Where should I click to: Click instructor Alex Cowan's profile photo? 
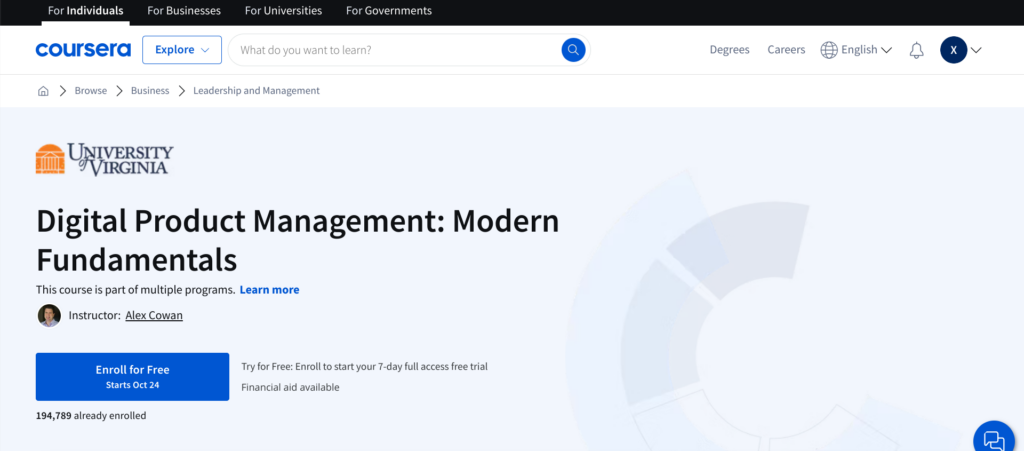click(x=49, y=316)
